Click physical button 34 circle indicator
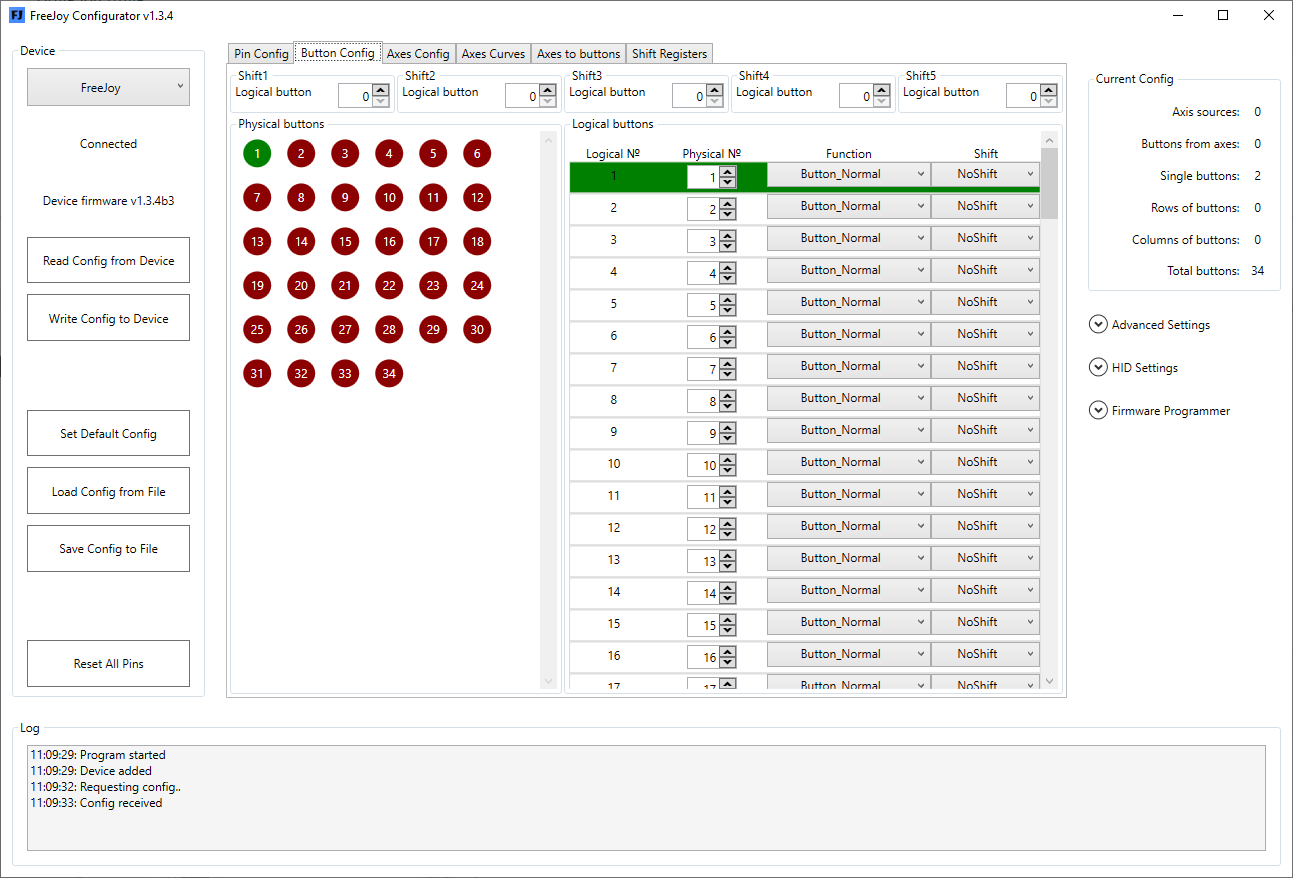The height and width of the screenshot is (878, 1293). click(x=389, y=373)
